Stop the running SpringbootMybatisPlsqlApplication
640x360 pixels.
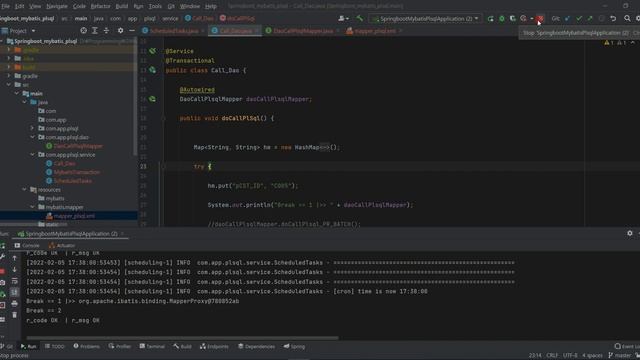[x=540, y=19]
